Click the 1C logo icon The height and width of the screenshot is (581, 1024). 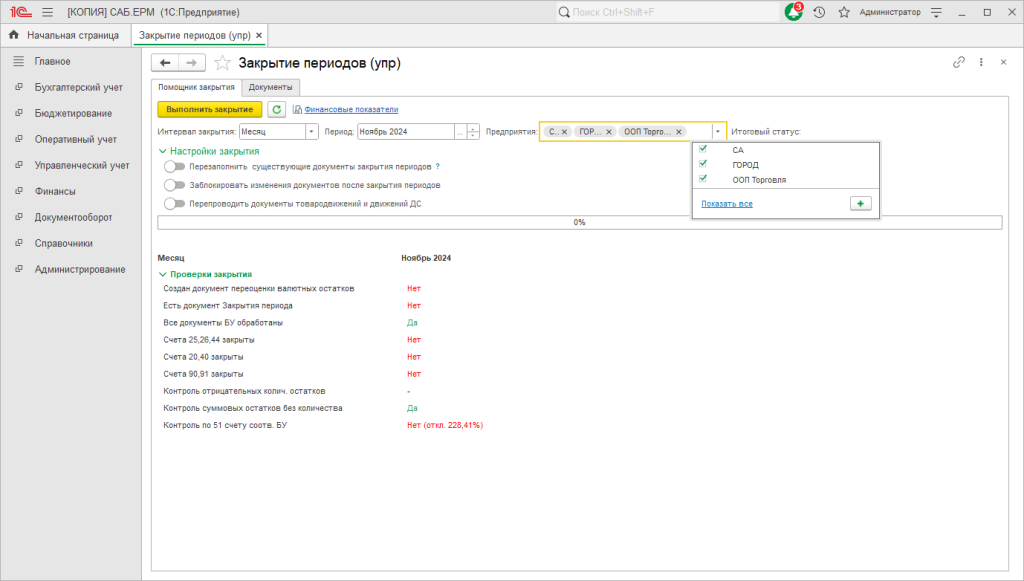click(21, 12)
